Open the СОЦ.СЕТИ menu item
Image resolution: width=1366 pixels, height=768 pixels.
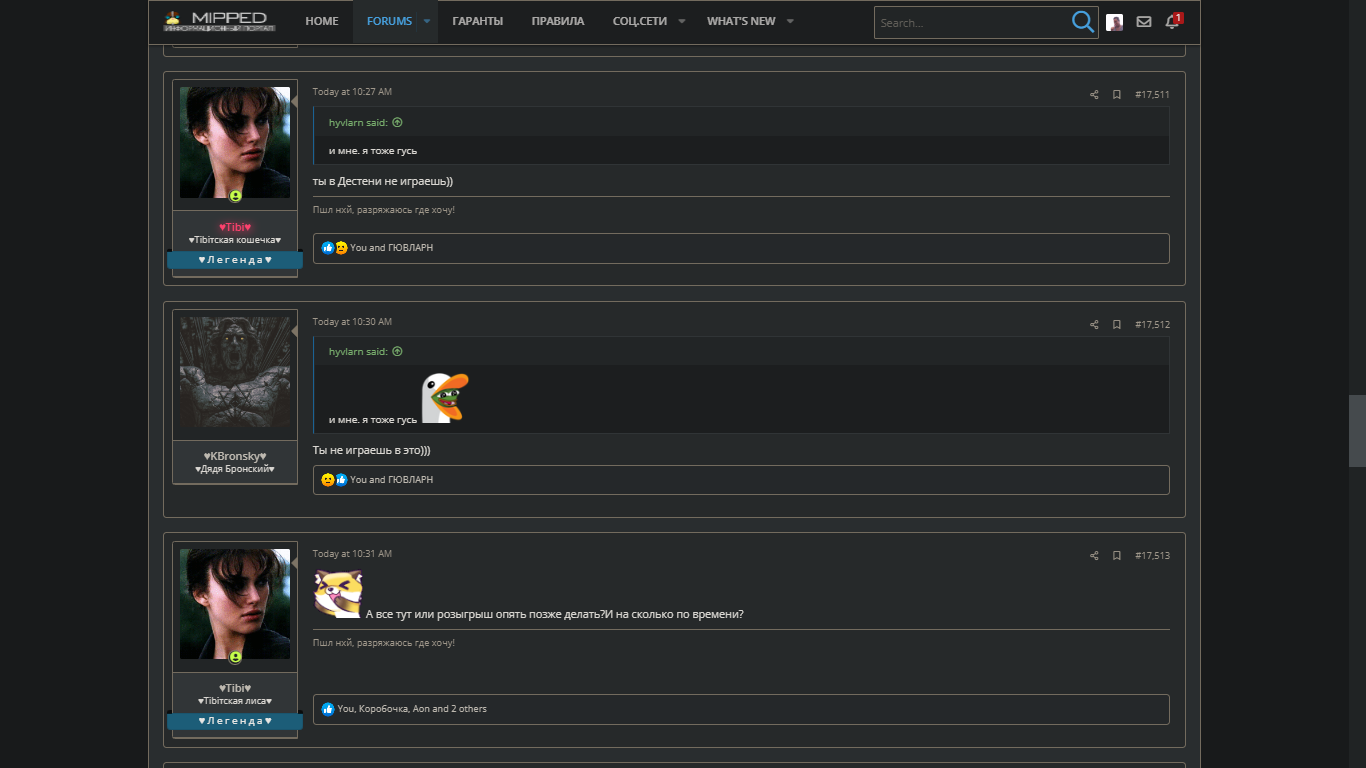click(x=640, y=21)
